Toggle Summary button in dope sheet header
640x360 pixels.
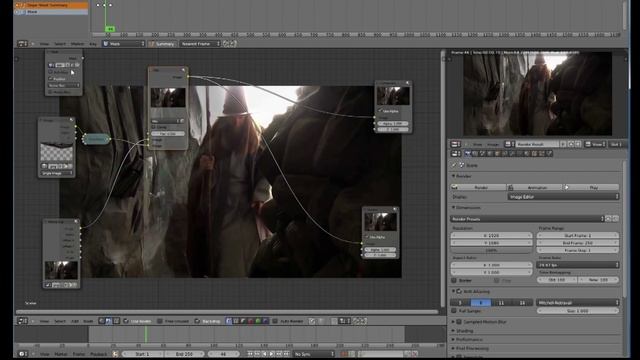click(x=162, y=44)
